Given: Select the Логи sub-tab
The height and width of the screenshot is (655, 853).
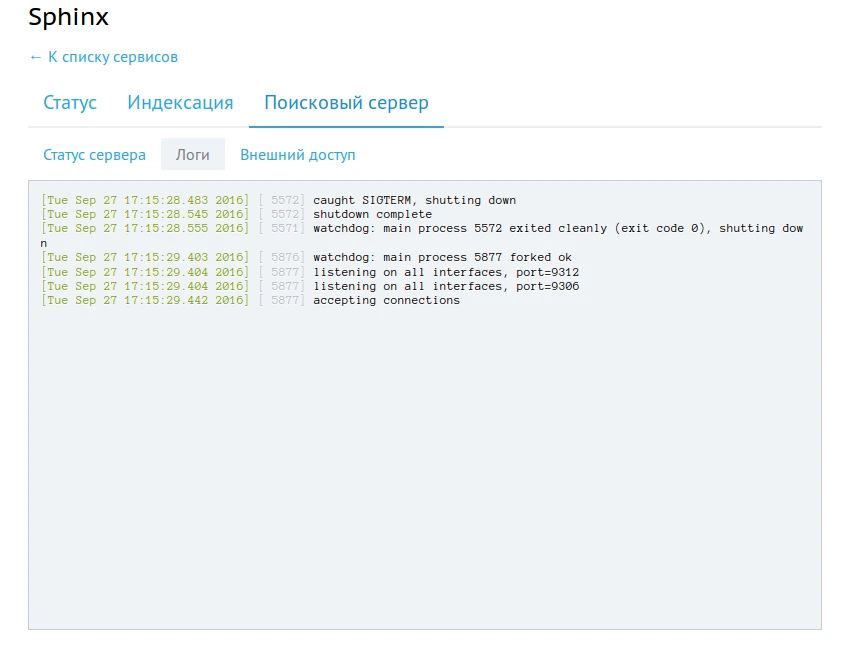Looking at the screenshot, I should [x=193, y=155].
